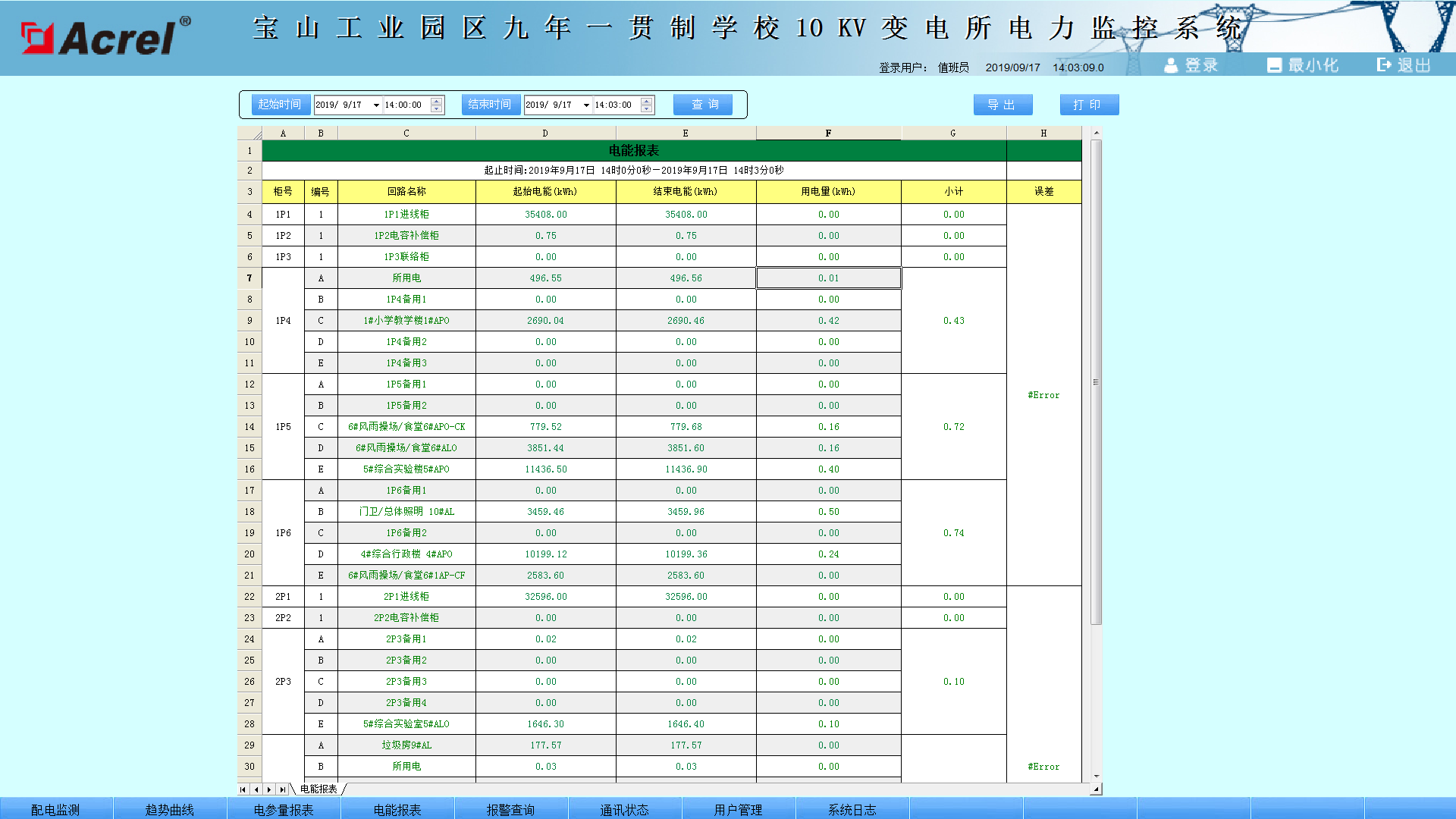This screenshot has width=1456, height=819.
Task: Click the vertical scrollbar down arrow
Action: tap(1096, 777)
